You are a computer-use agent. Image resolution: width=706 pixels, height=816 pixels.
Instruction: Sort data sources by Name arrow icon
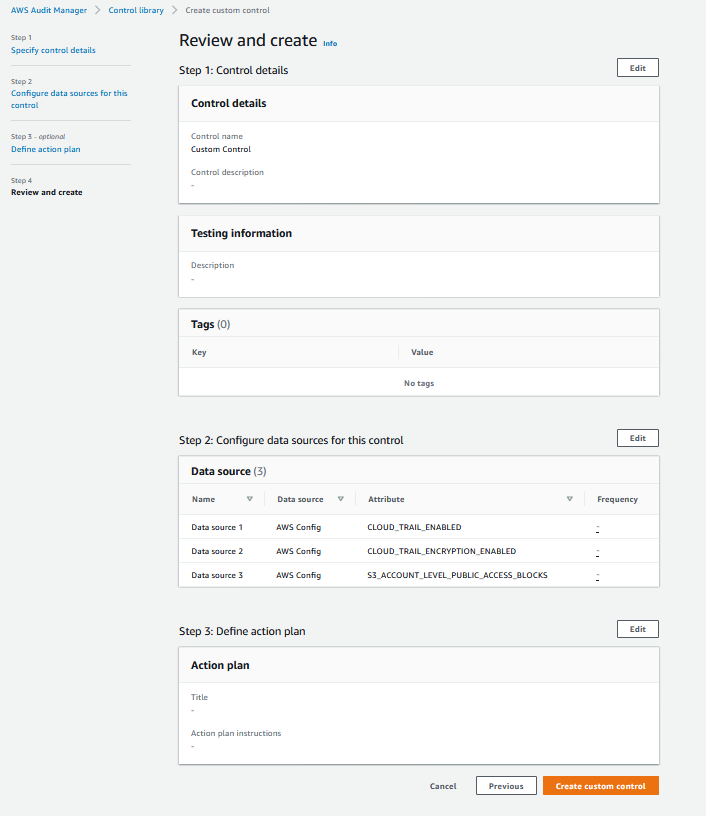(x=250, y=499)
